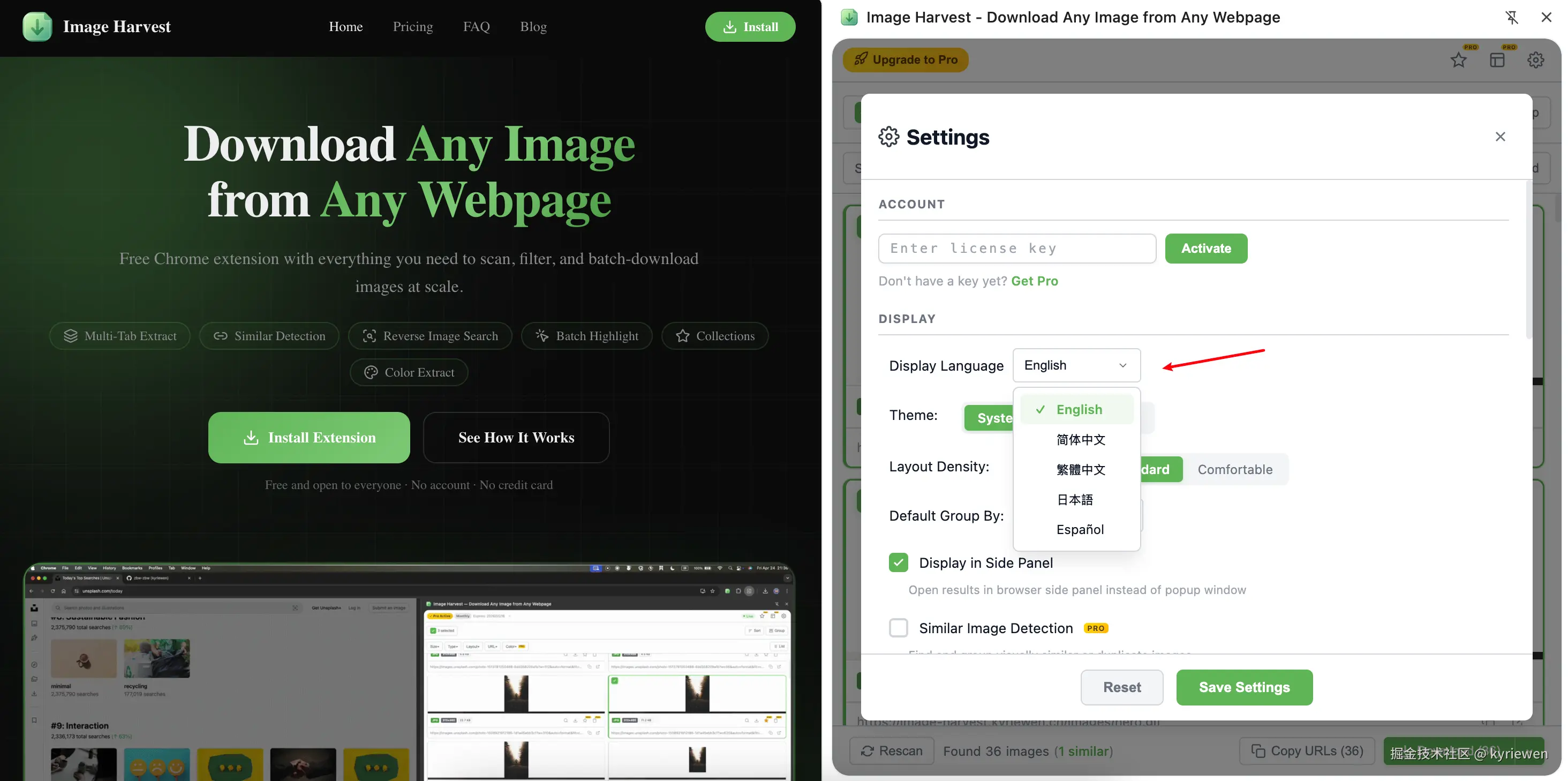Click the Copy URLs (36) button
The width and height of the screenshot is (1568, 781).
point(1306,751)
